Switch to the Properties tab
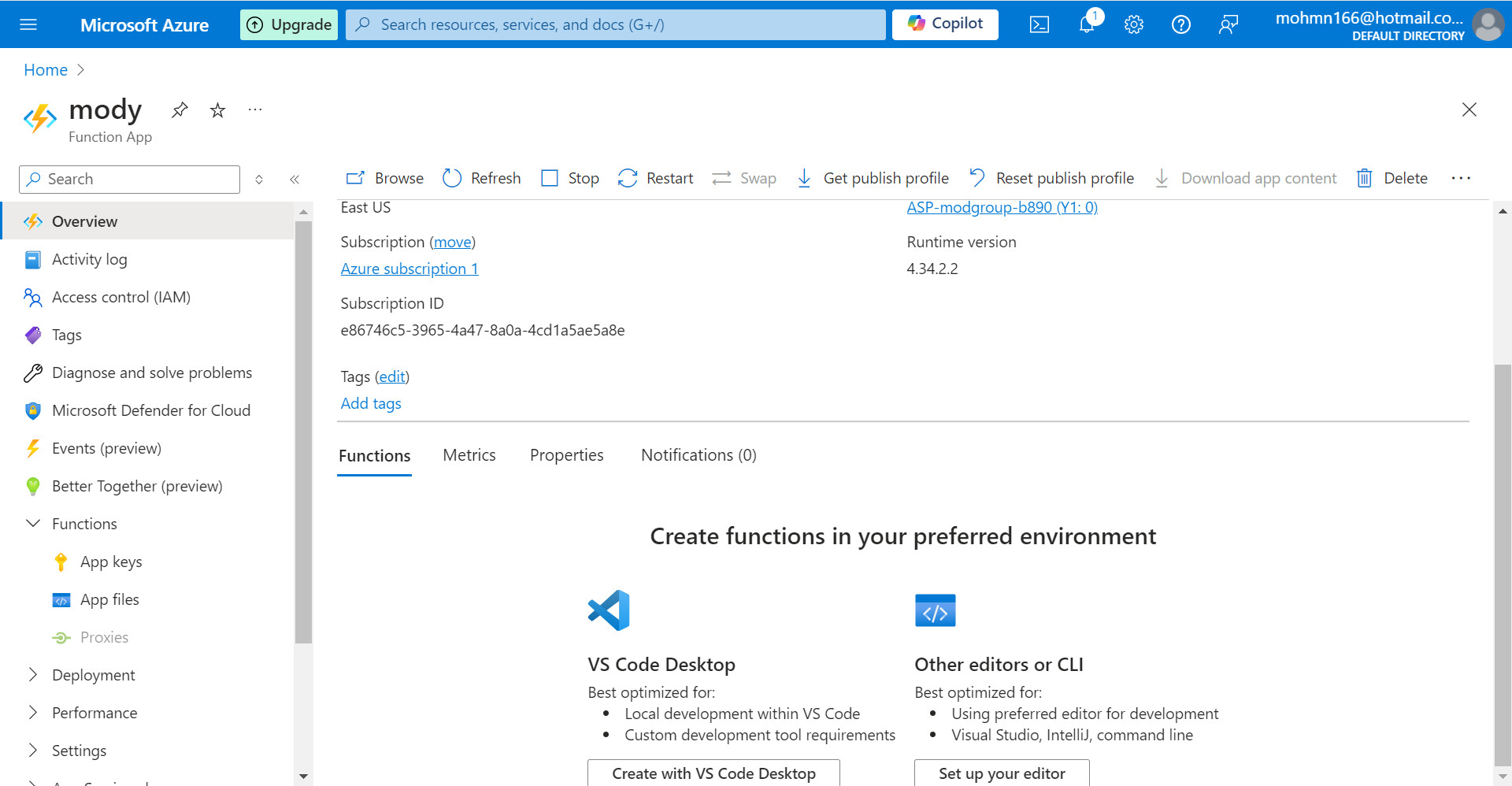 [x=567, y=455]
